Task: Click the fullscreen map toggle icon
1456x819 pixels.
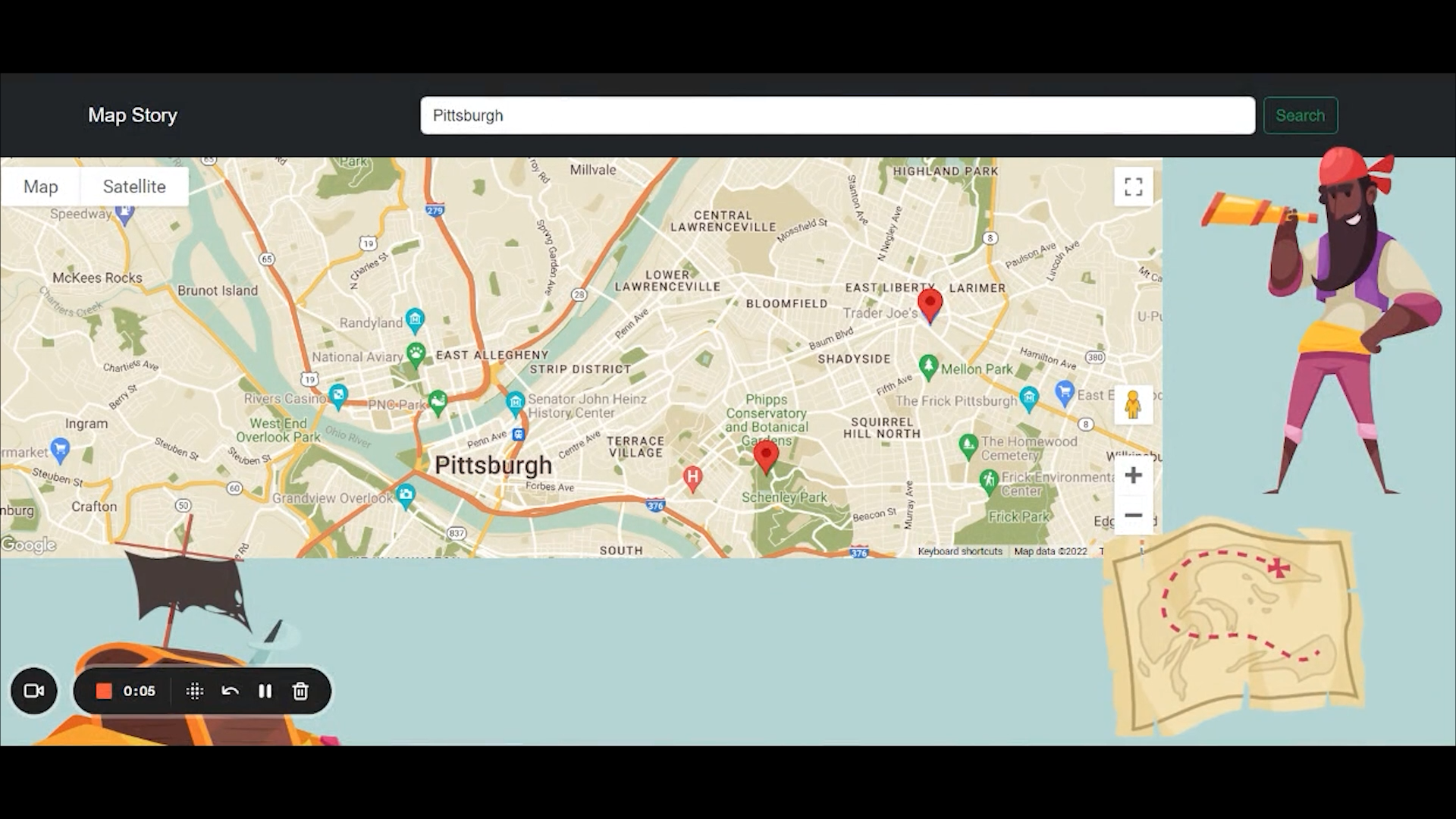Action: (1133, 187)
